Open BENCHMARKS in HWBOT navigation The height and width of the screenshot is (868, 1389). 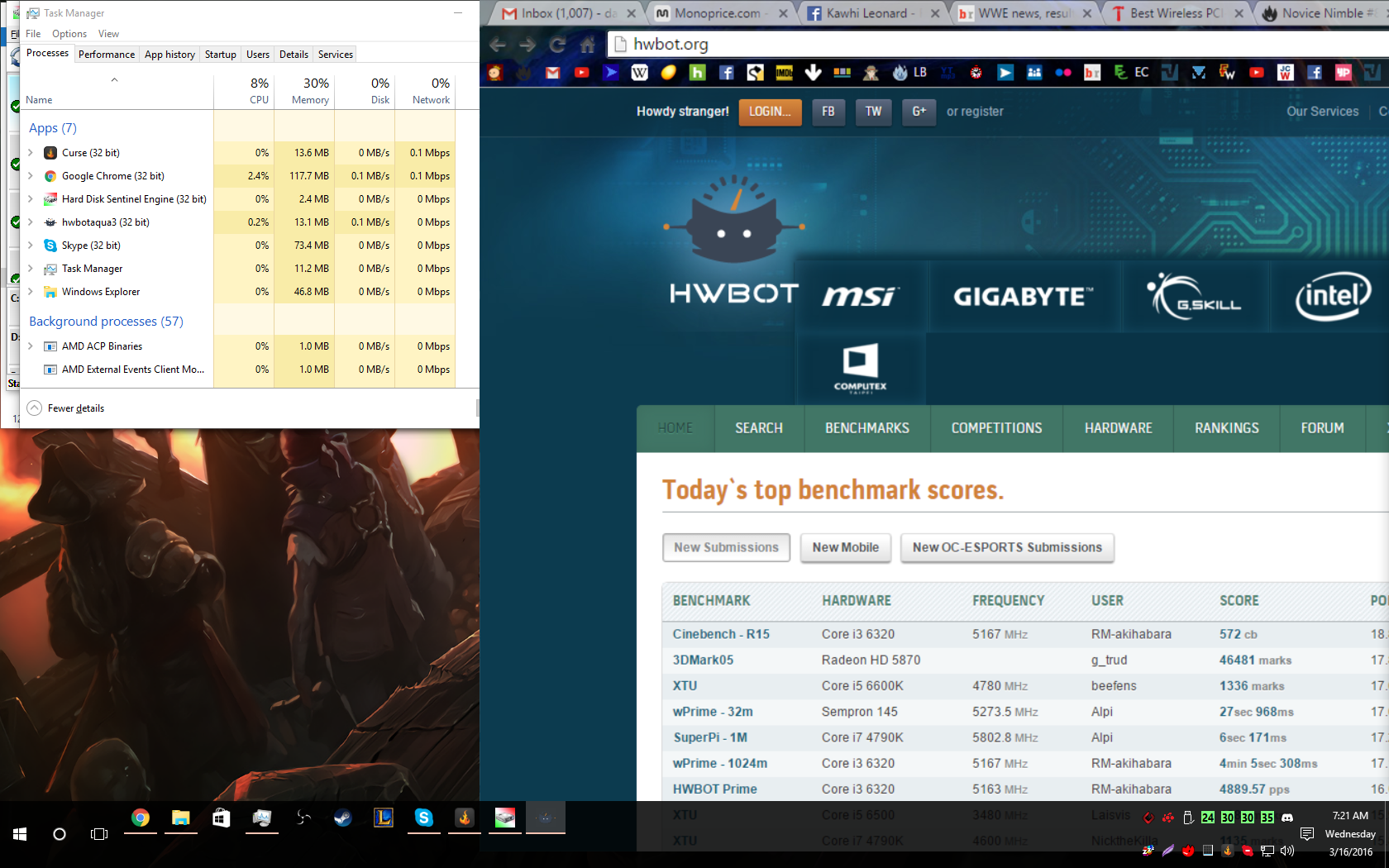pos(867,428)
